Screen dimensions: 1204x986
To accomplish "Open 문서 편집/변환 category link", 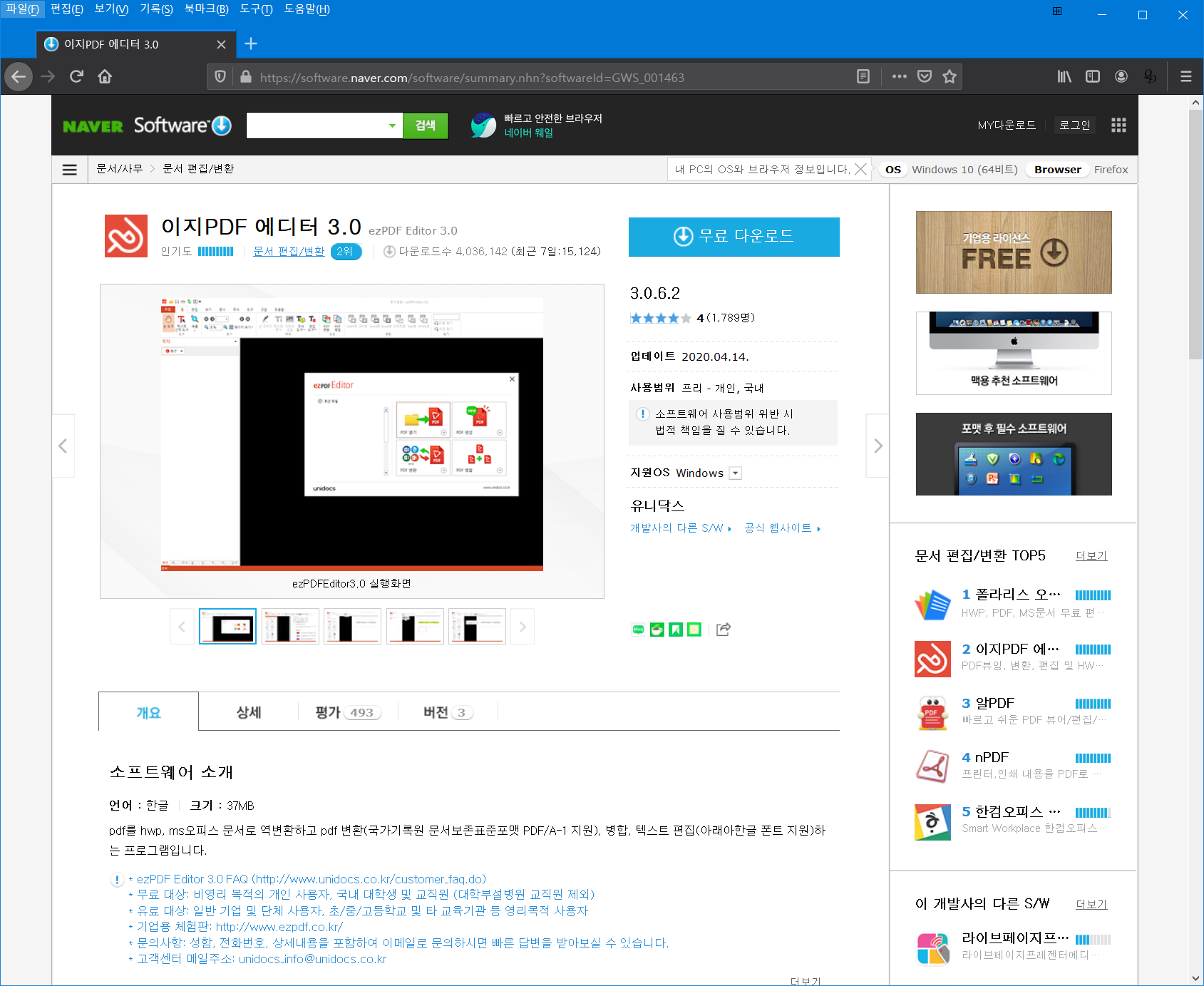I will tap(289, 252).
